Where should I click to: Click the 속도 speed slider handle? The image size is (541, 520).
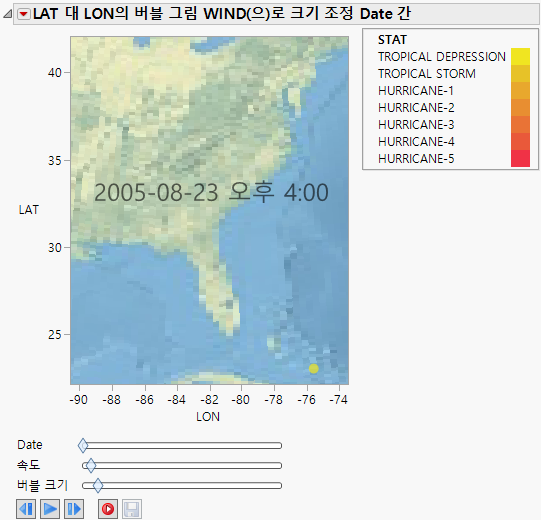coord(91,465)
